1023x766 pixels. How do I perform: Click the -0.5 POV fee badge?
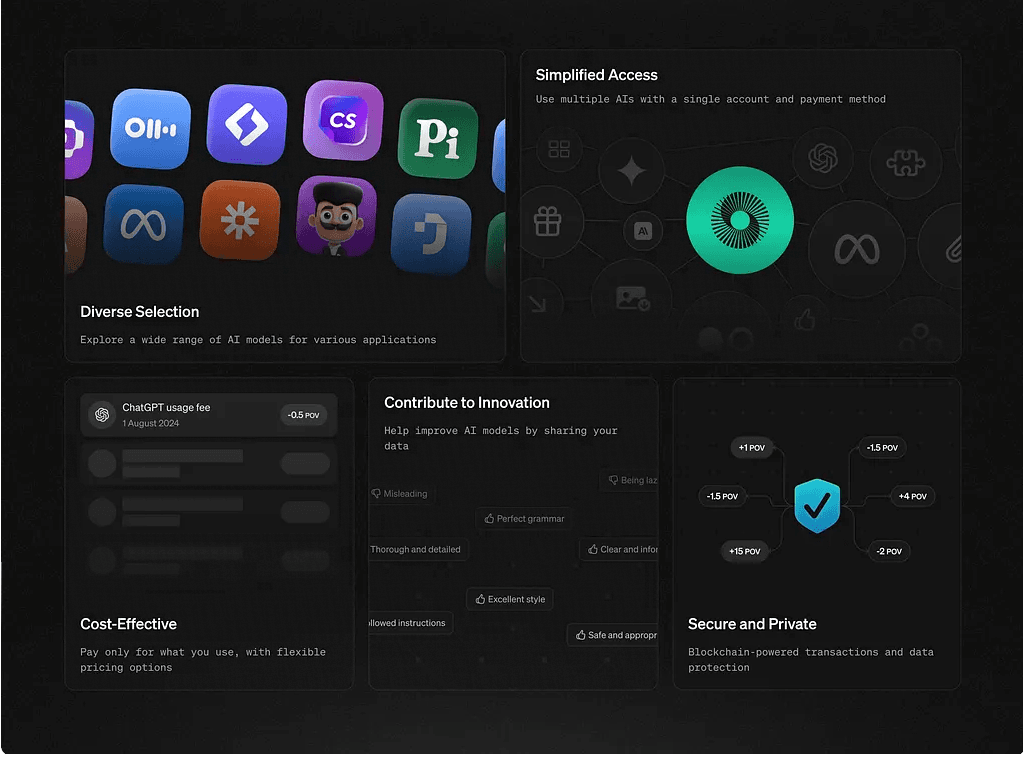coord(303,415)
